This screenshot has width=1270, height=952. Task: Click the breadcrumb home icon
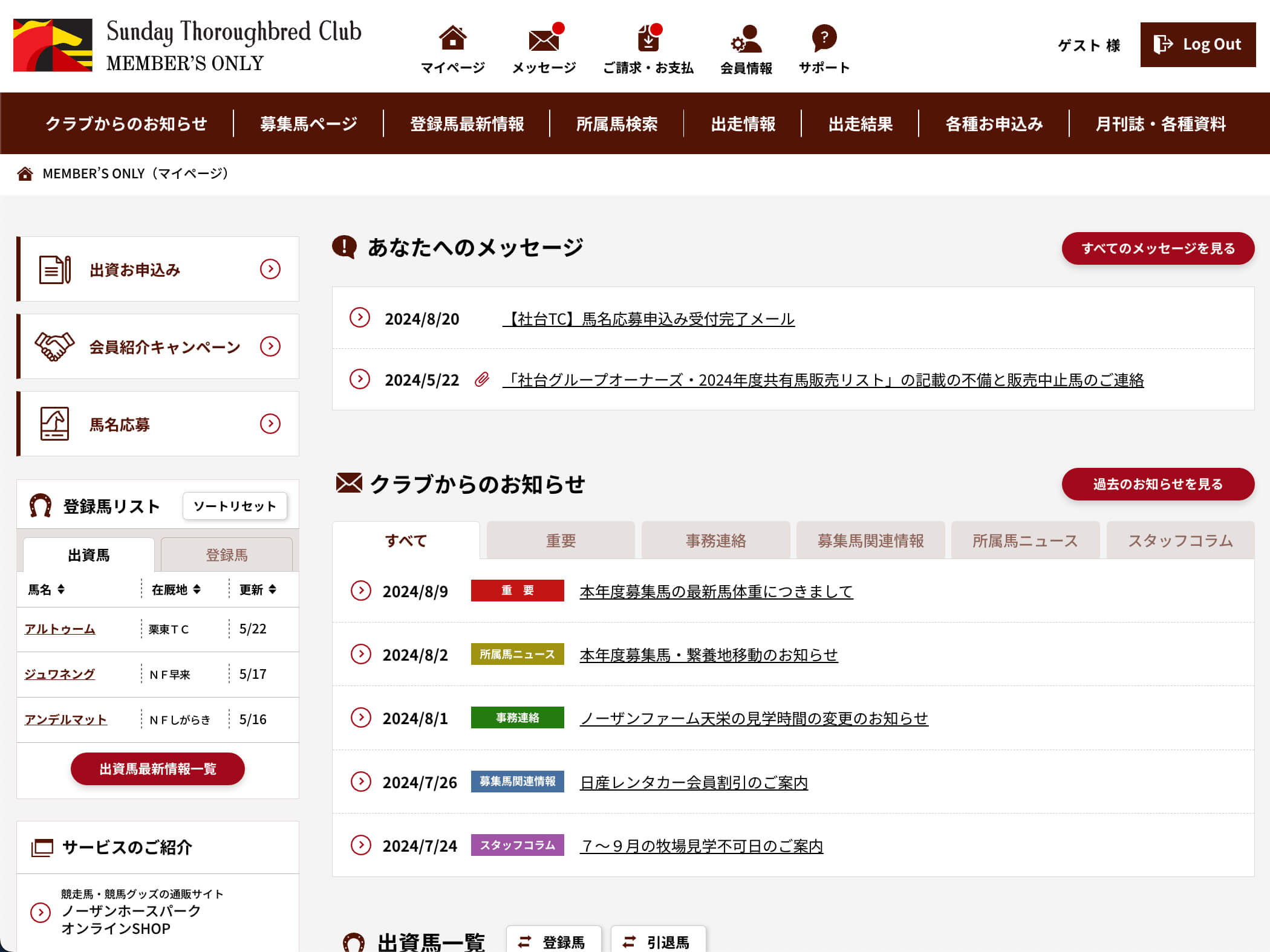tap(25, 174)
